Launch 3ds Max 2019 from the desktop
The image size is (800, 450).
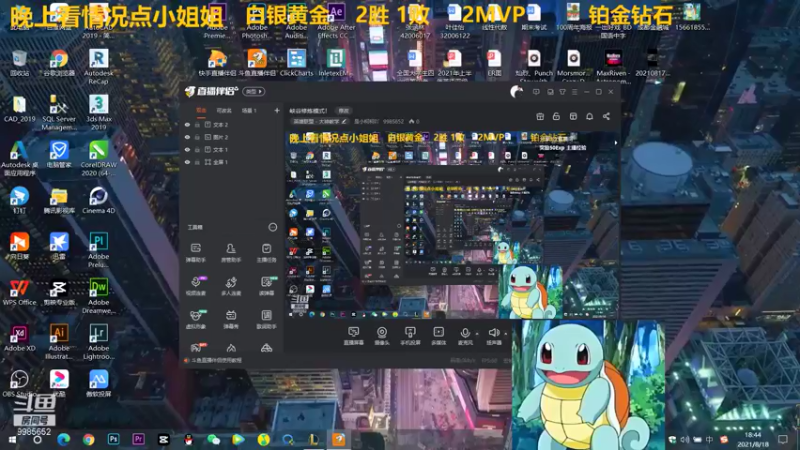click(x=98, y=112)
